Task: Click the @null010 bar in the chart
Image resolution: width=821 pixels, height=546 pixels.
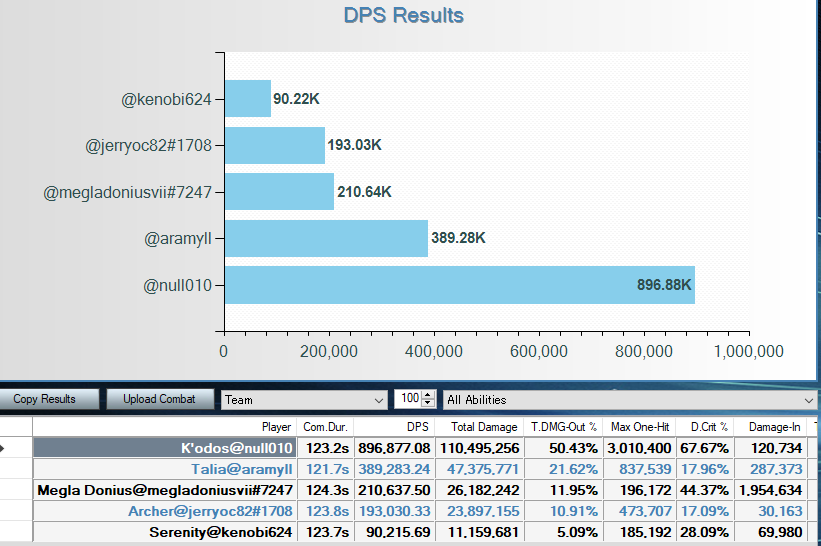Action: (459, 285)
